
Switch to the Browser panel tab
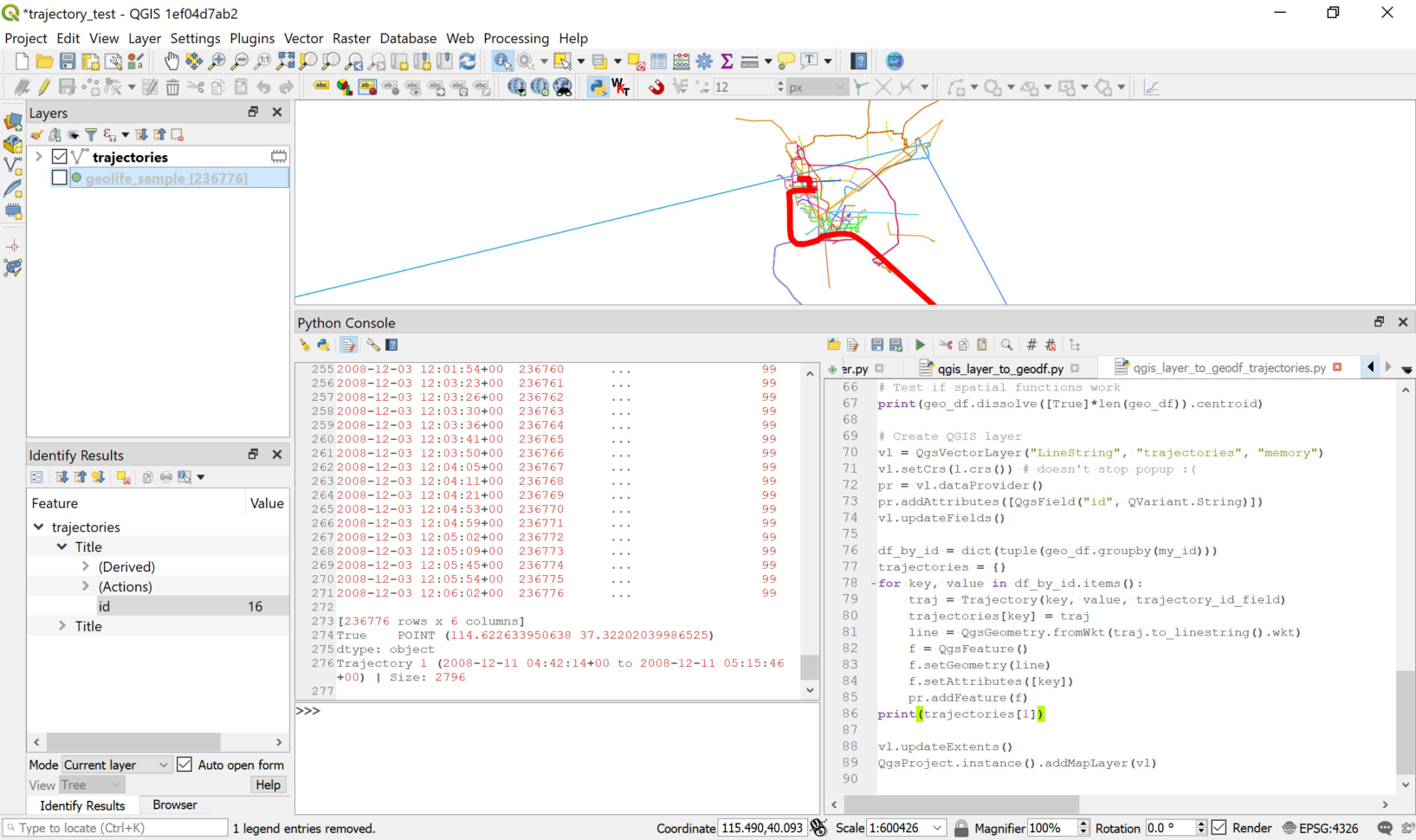point(175,804)
